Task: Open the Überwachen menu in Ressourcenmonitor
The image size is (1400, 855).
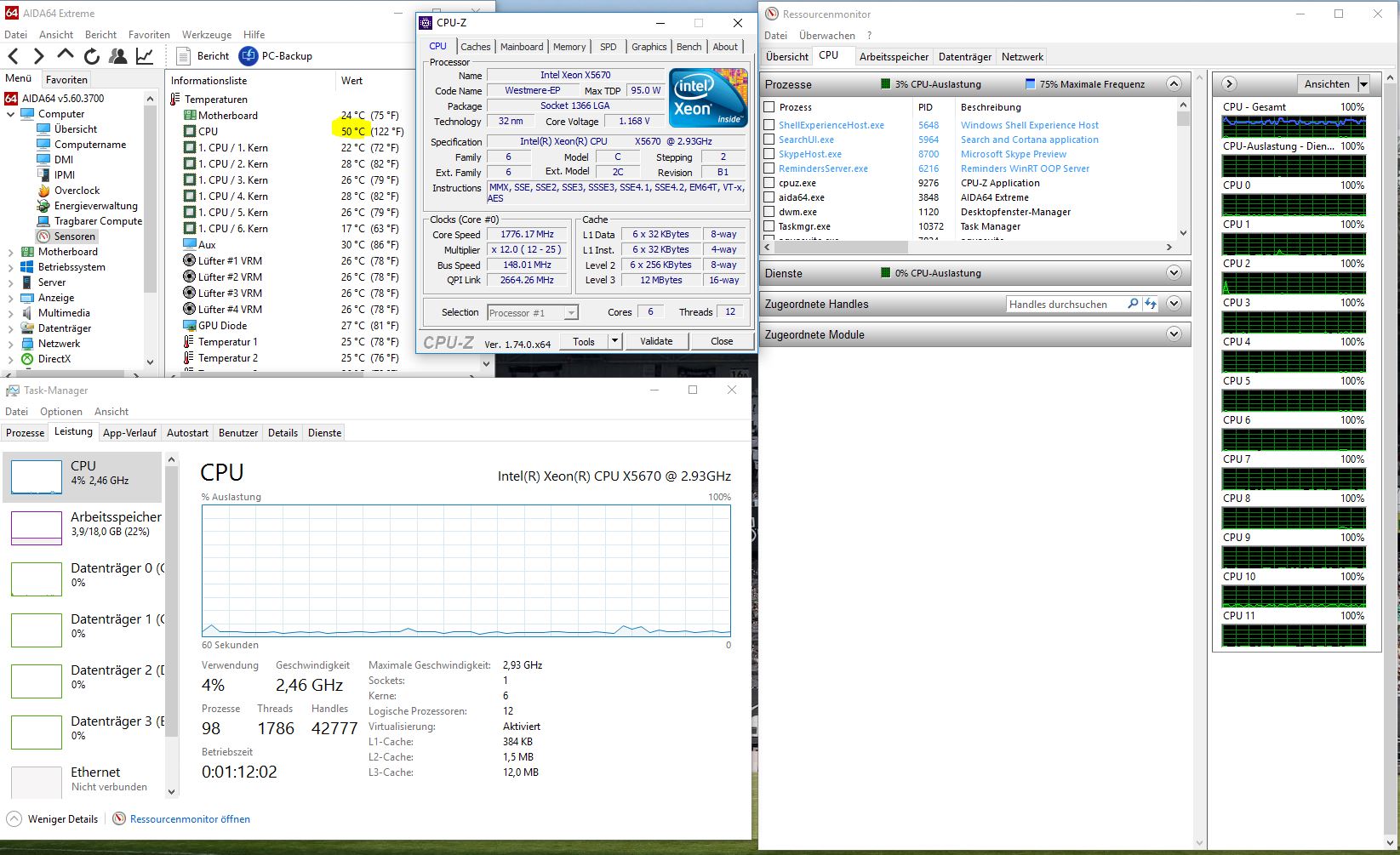Action: pos(826,36)
